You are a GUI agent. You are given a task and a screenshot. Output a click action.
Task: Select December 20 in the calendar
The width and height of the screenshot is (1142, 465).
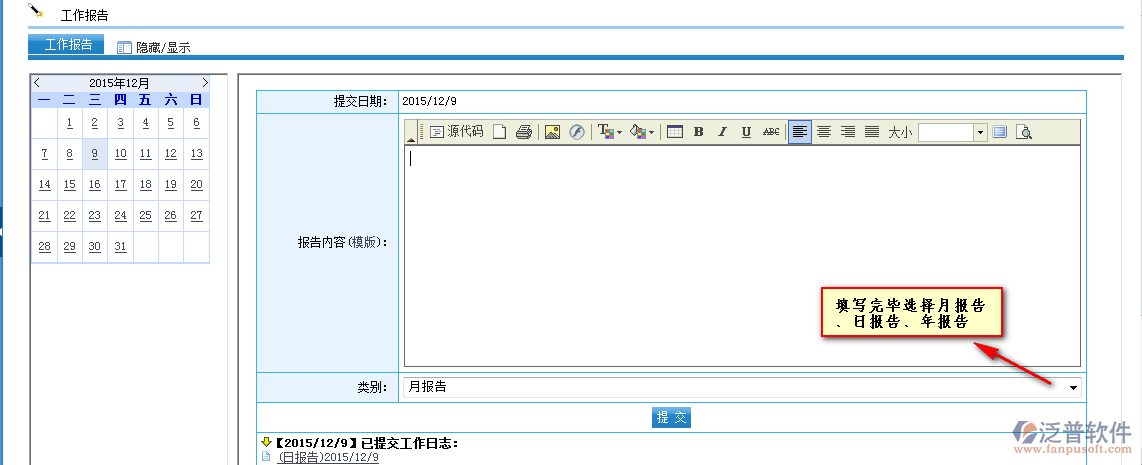tap(197, 184)
